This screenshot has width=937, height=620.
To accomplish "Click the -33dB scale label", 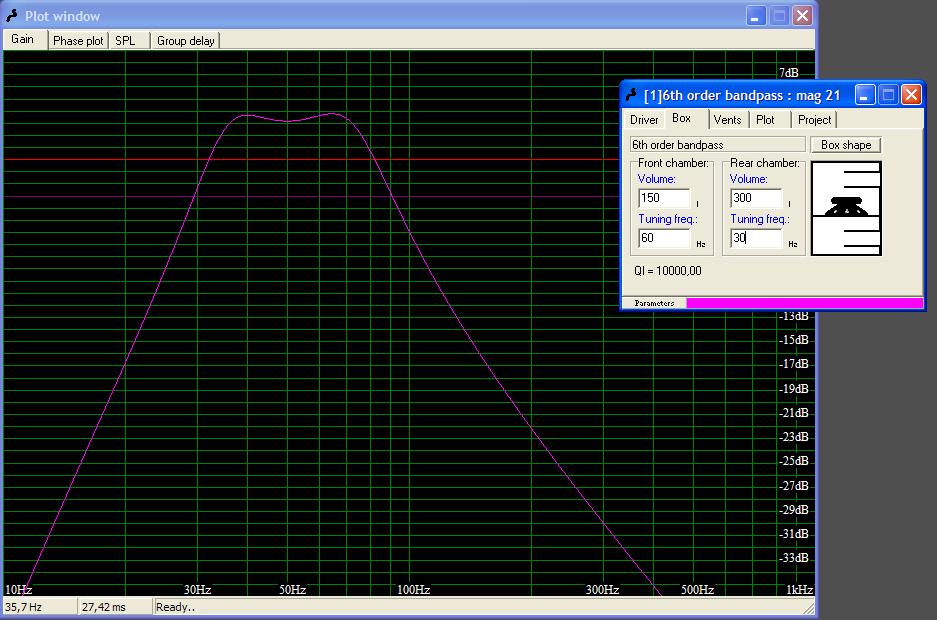I will [x=794, y=558].
